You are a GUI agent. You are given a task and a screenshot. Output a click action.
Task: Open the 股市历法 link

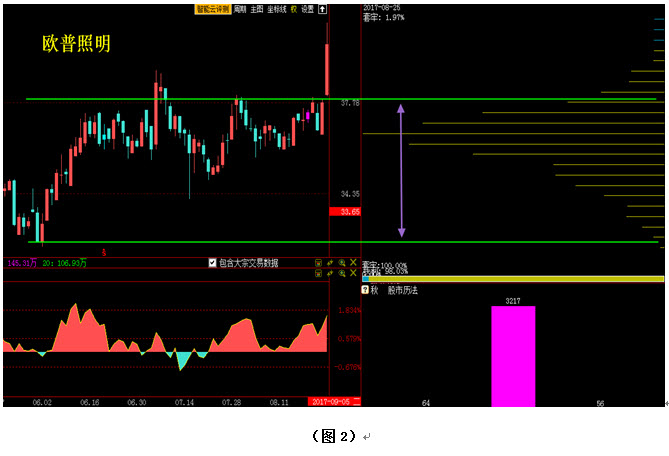402,290
